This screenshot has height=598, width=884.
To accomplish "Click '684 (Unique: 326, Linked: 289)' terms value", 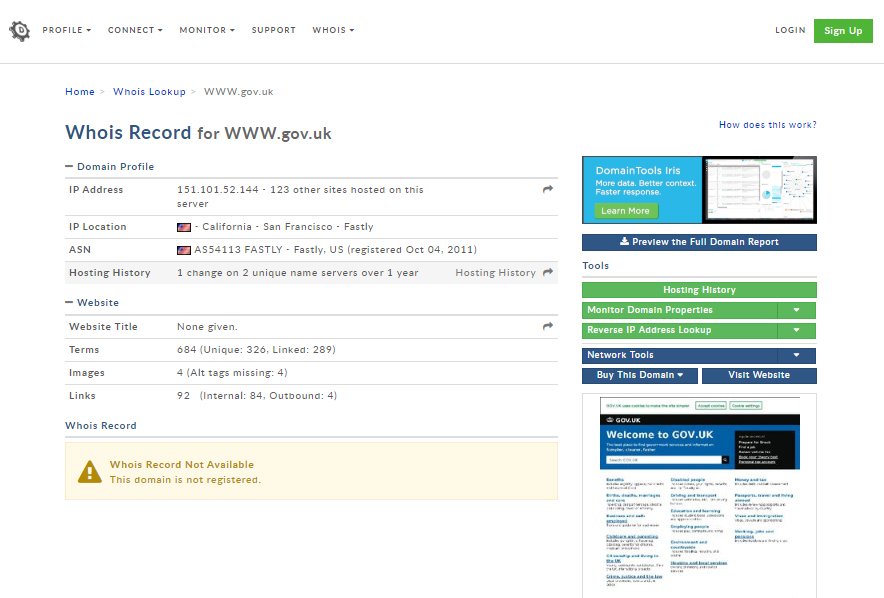I will coord(256,350).
